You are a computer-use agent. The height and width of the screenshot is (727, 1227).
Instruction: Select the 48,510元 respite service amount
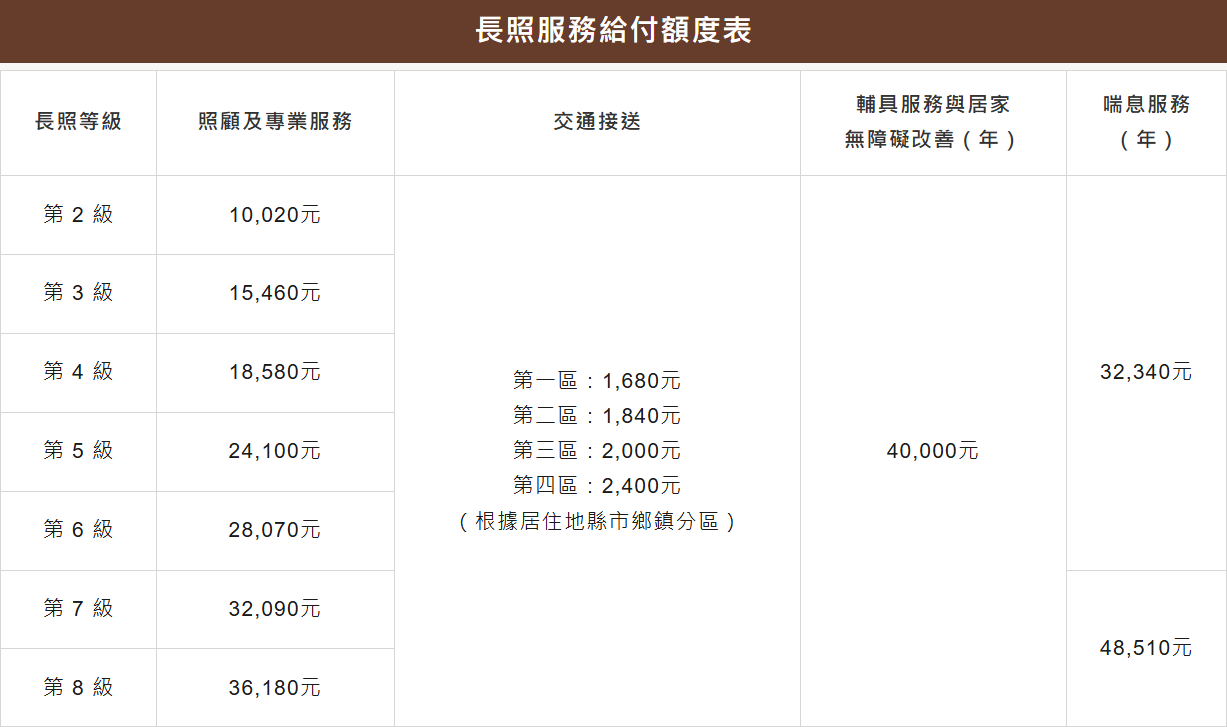(x=1146, y=648)
